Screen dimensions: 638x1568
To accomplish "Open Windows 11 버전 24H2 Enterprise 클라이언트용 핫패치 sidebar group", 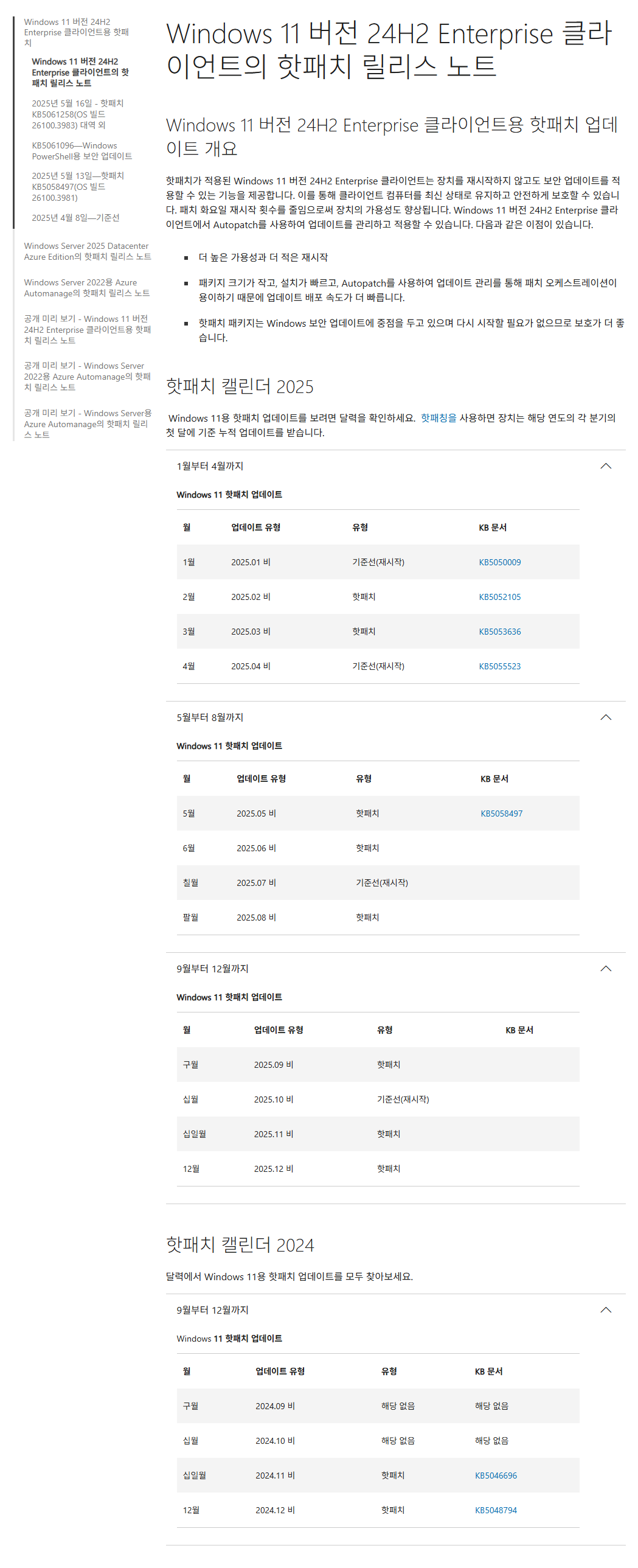I will (76, 32).
